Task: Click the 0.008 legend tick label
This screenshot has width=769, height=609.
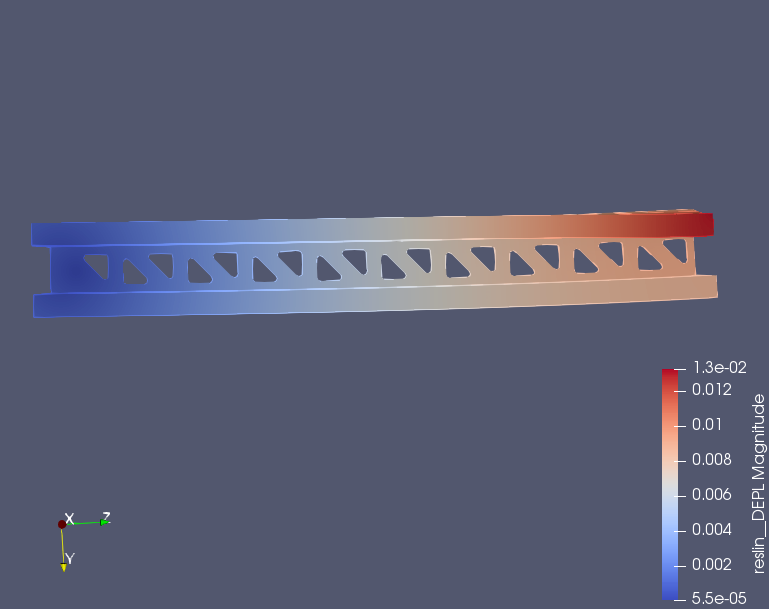Action: pos(712,459)
